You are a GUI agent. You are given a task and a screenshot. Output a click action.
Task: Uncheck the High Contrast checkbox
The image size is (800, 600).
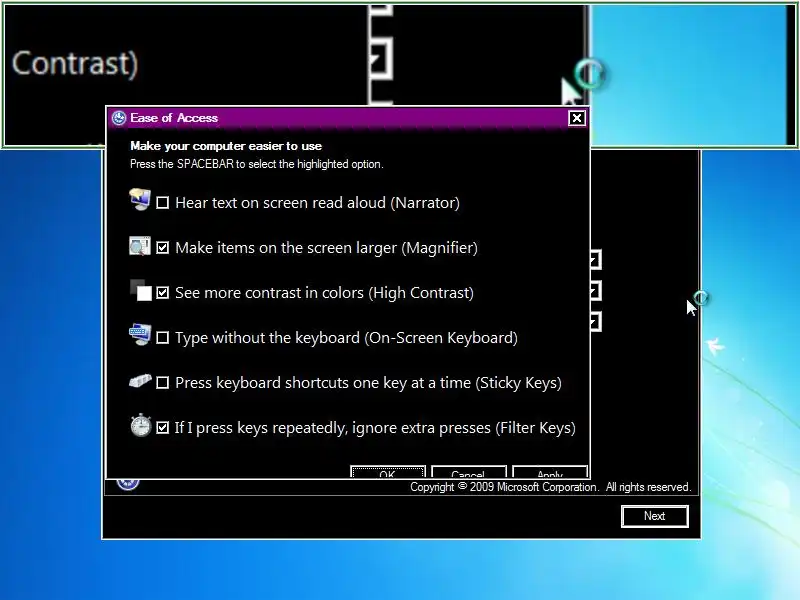pyautogui.click(x=162, y=293)
